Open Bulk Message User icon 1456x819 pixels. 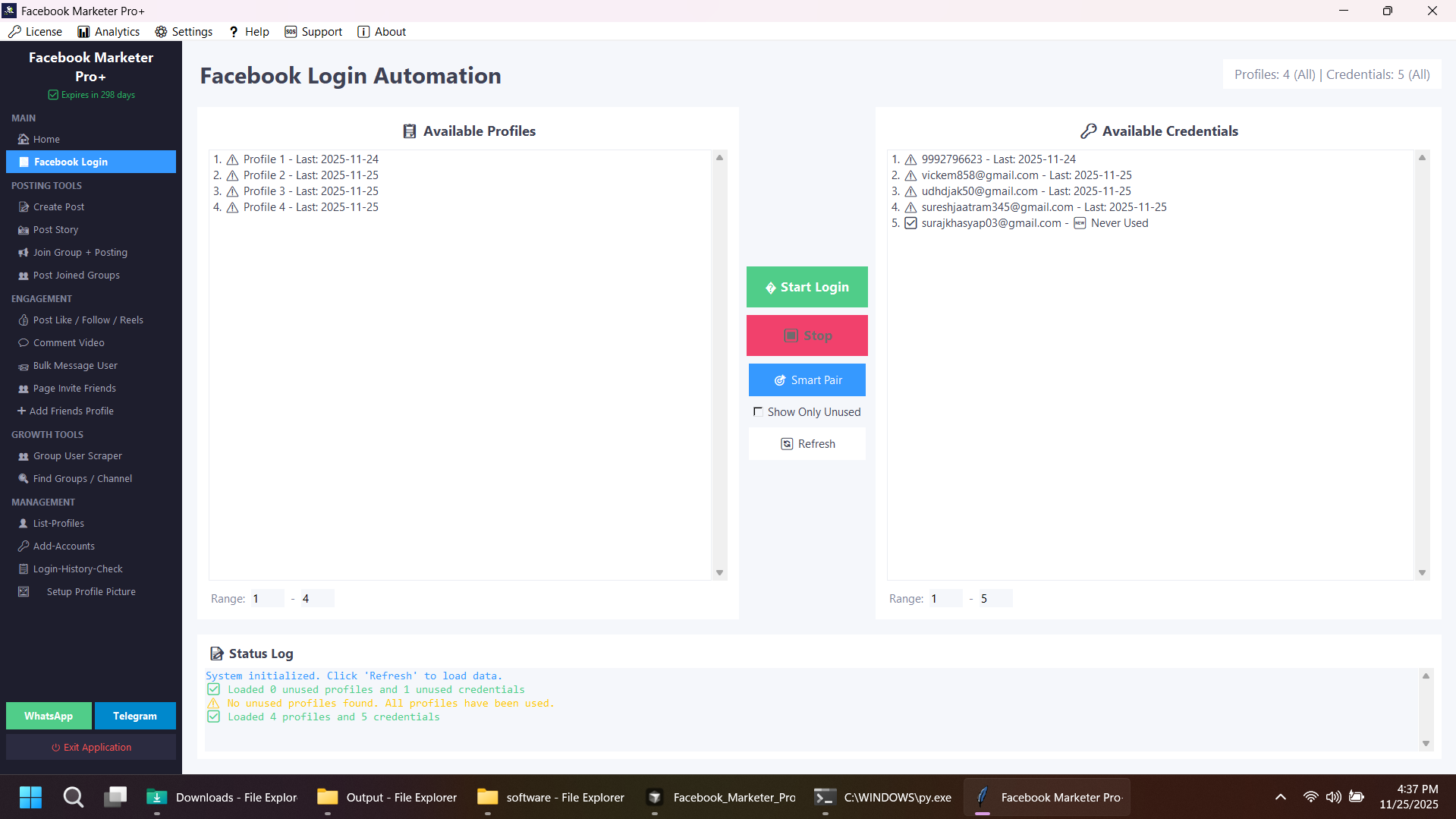24,366
